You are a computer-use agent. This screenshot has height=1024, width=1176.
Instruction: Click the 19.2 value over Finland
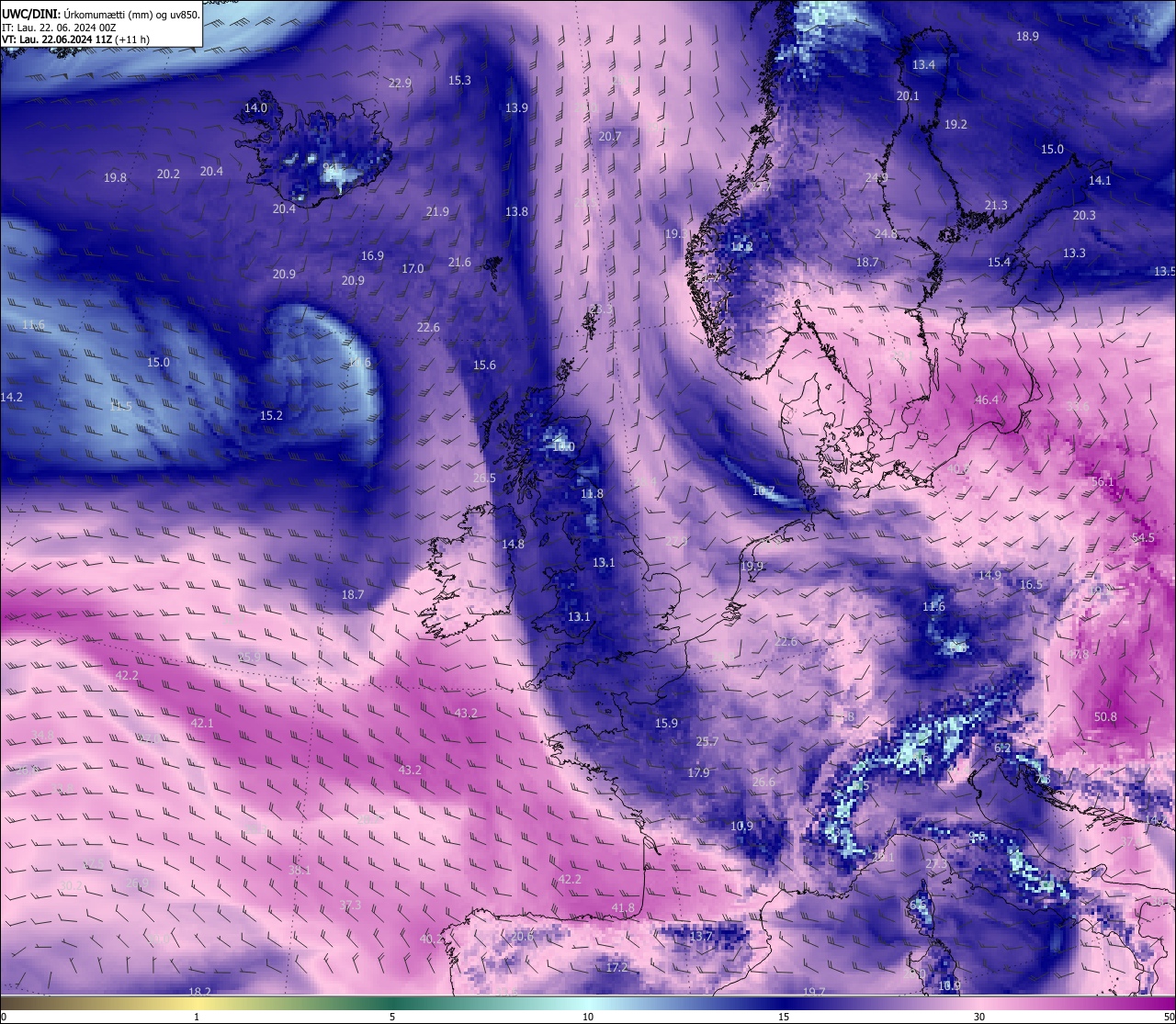point(955,125)
